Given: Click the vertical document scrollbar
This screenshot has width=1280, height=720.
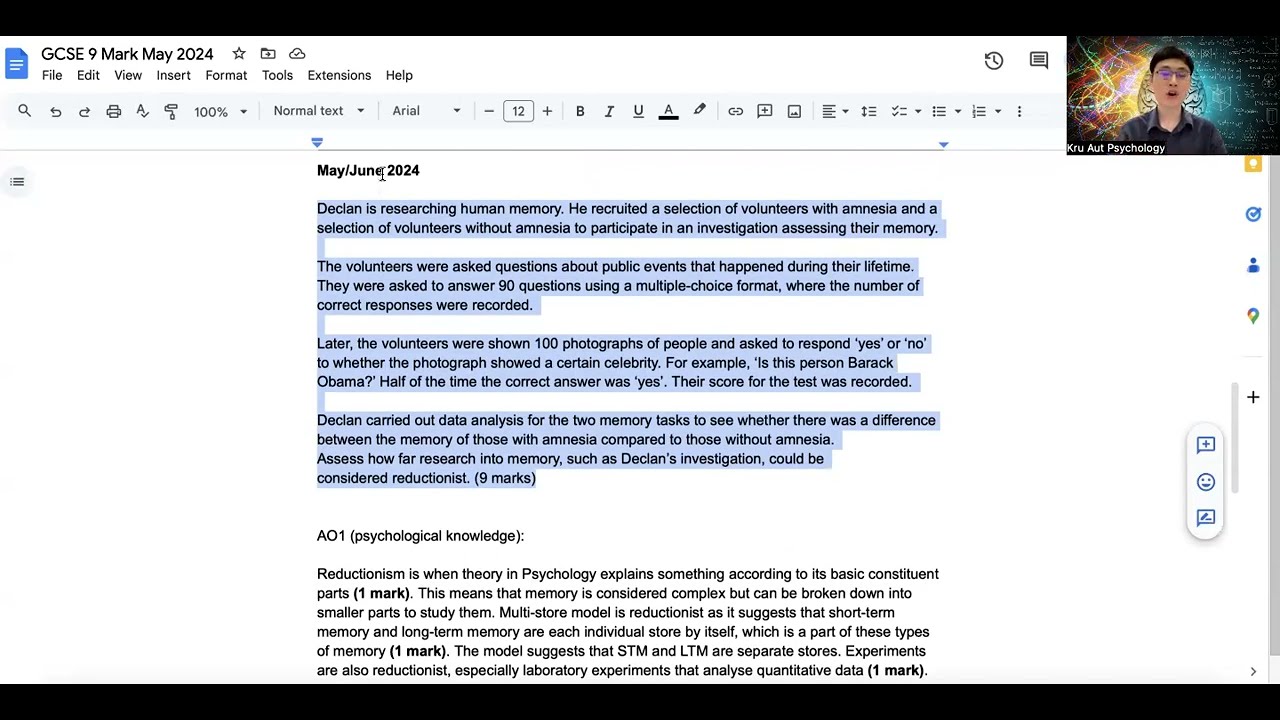Looking at the screenshot, I should point(1235,438).
